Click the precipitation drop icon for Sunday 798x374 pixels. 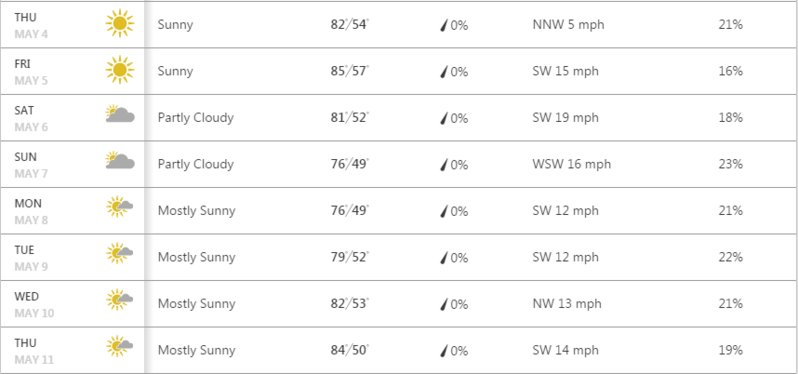(x=444, y=165)
